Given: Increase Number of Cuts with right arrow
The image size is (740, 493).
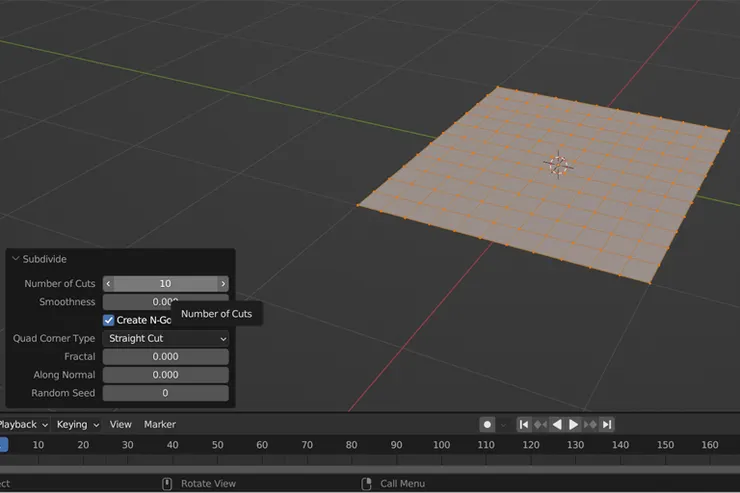Looking at the screenshot, I should point(223,284).
